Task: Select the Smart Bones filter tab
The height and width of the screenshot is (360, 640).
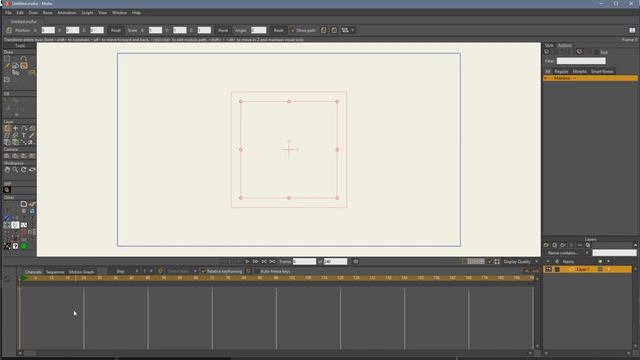Action: 602,71
